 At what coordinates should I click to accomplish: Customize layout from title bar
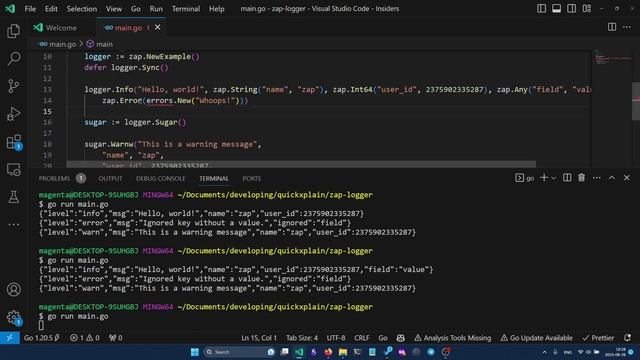[x=587, y=9]
